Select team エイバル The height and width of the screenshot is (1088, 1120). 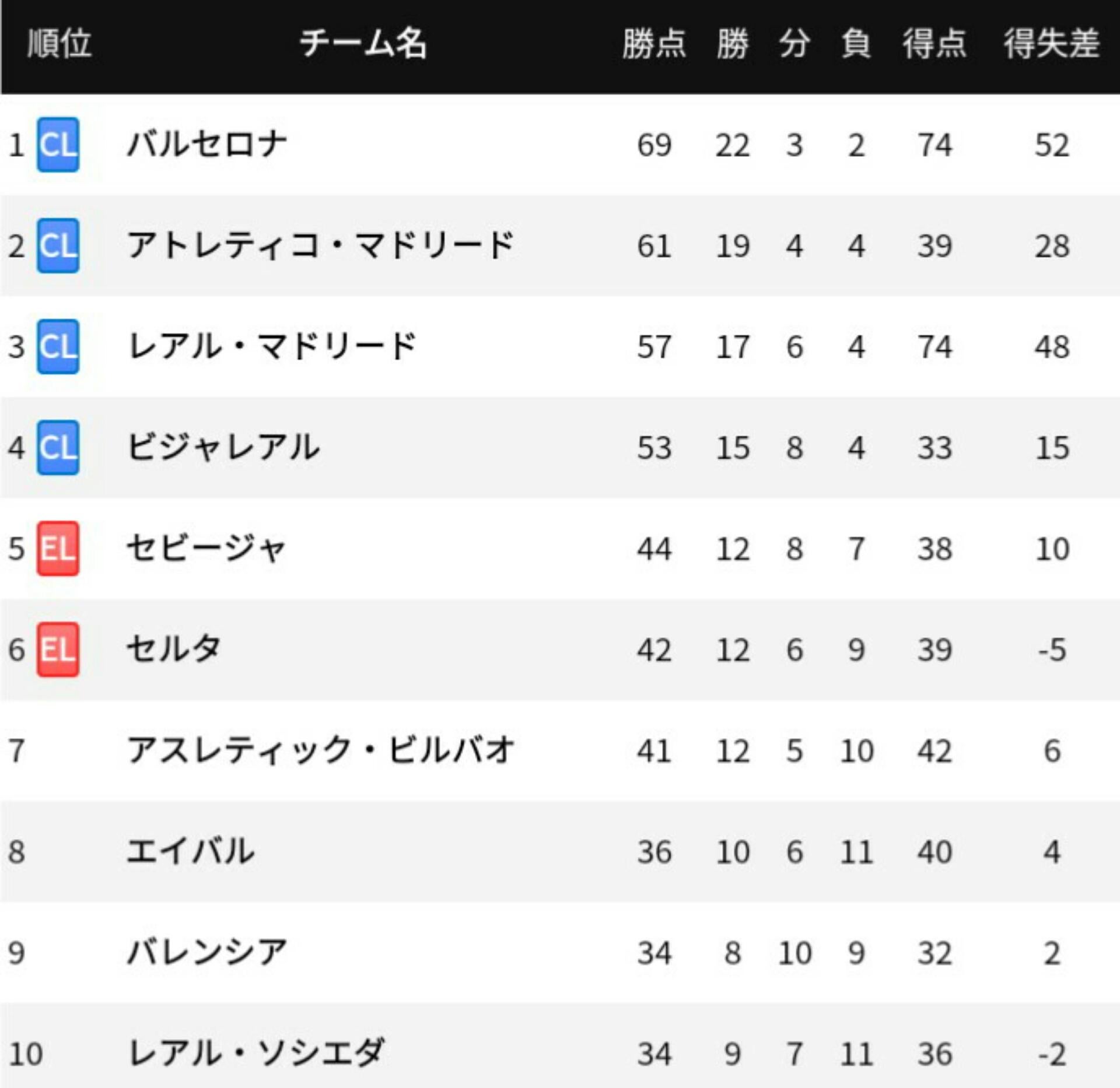(x=191, y=851)
